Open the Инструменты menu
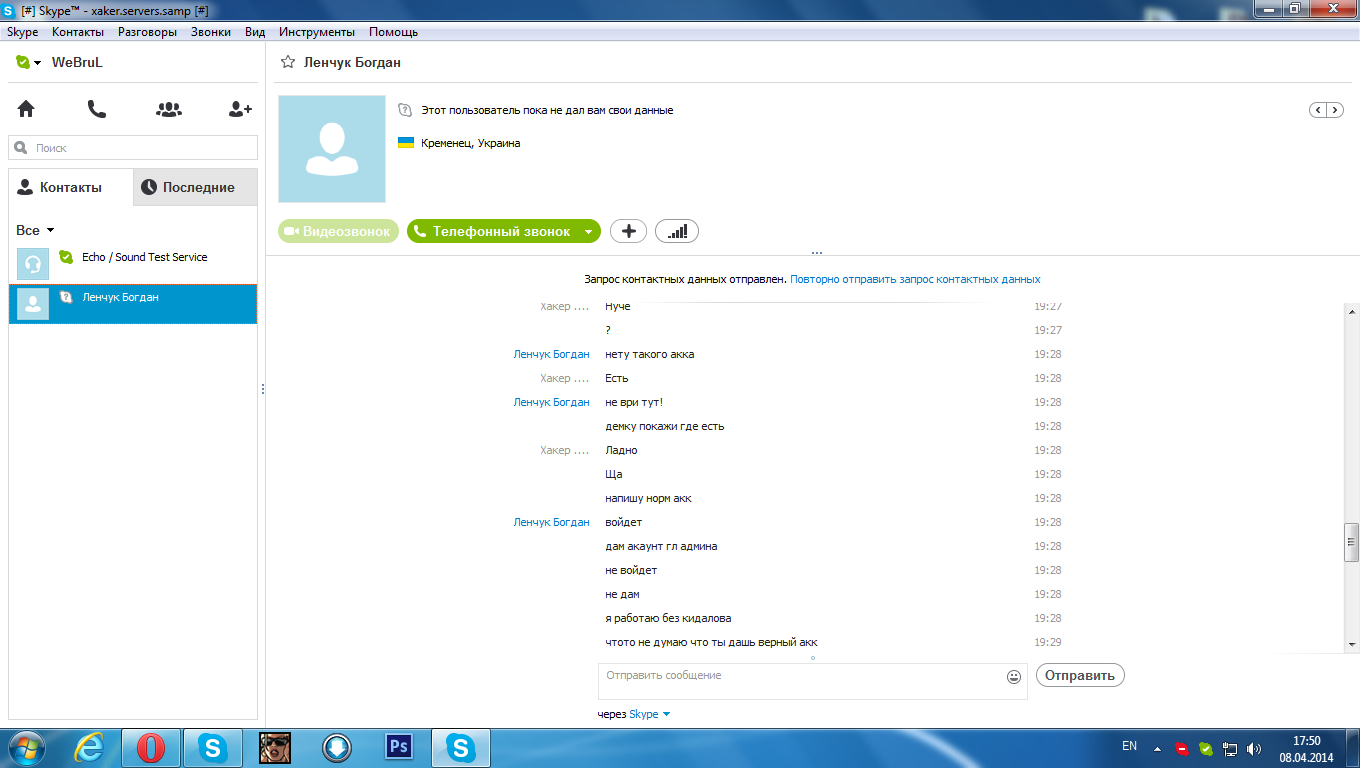Viewport: 1360px width, 768px height. pyautogui.click(x=317, y=32)
